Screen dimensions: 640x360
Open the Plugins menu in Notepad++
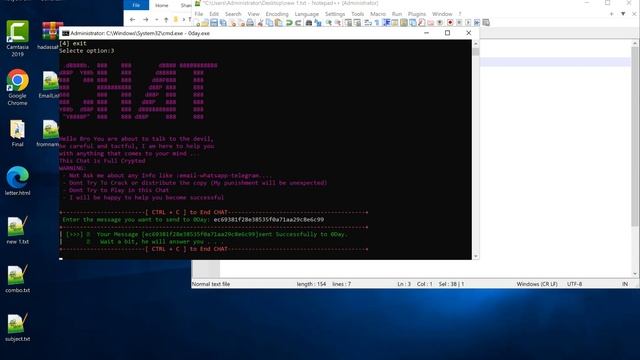(417, 14)
